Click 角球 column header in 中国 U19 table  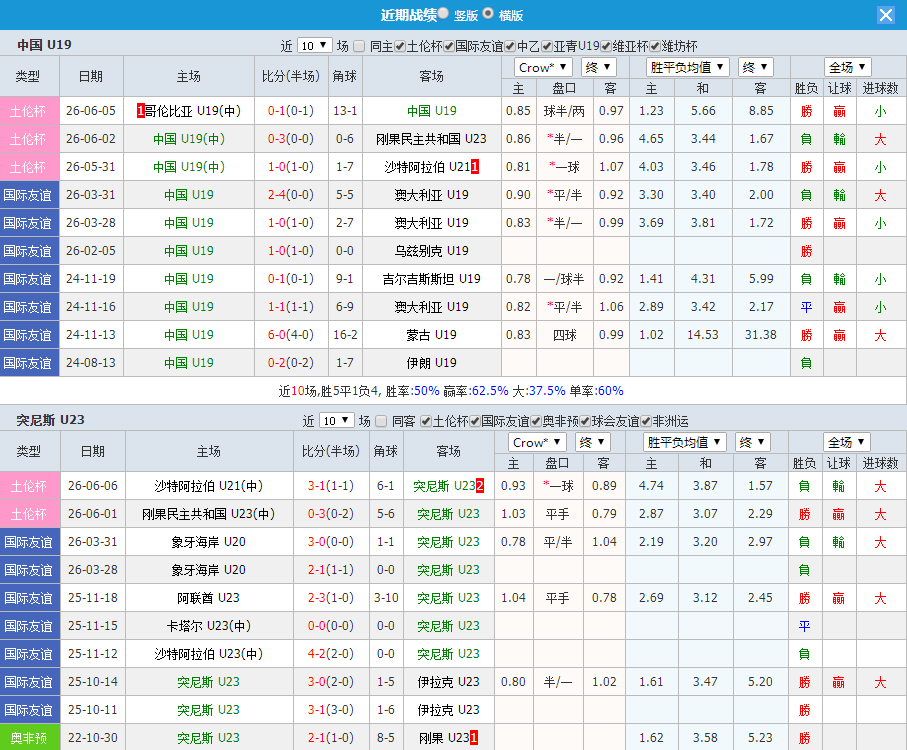coord(345,76)
